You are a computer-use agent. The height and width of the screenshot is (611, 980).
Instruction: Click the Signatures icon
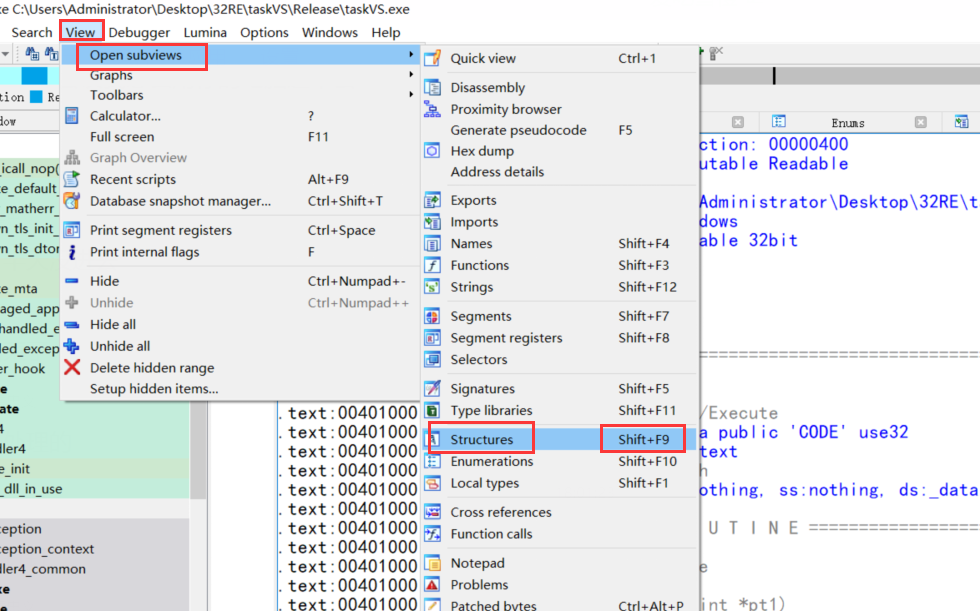click(x=432, y=389)
